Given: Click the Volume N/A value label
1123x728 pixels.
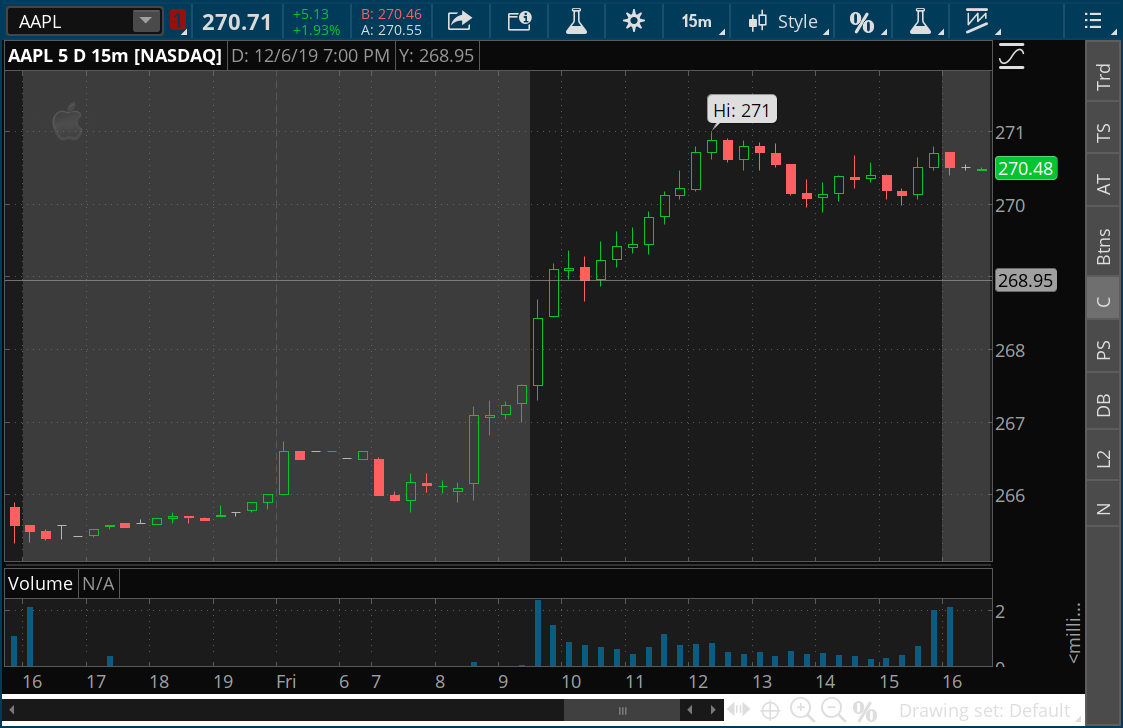Looking at the screenshot, I should 98,583.
